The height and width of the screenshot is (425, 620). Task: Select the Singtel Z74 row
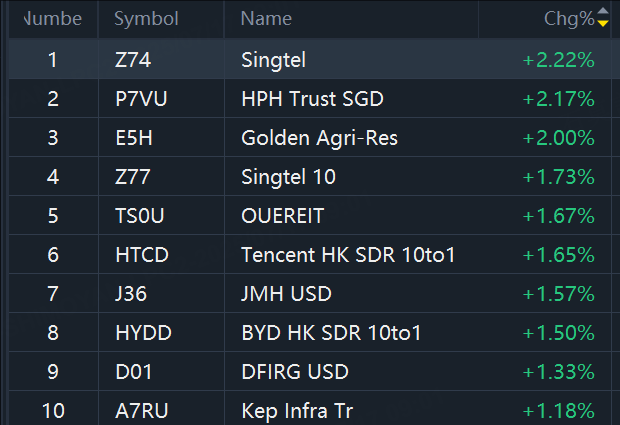273,60
